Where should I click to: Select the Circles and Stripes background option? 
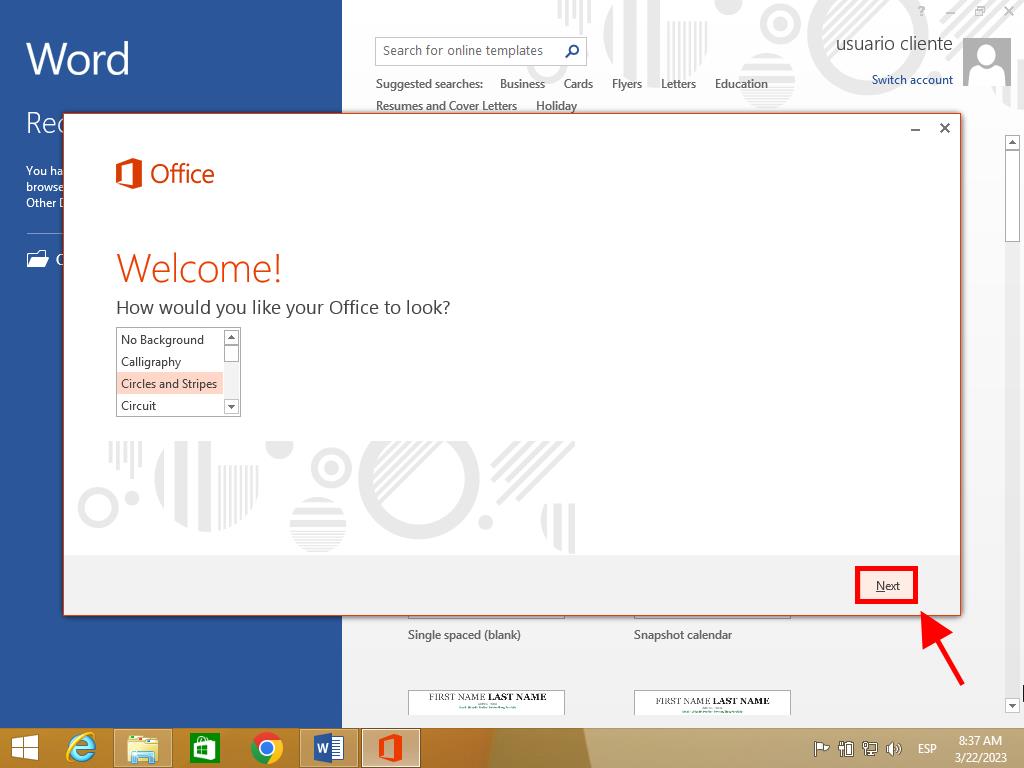[169, 384]
